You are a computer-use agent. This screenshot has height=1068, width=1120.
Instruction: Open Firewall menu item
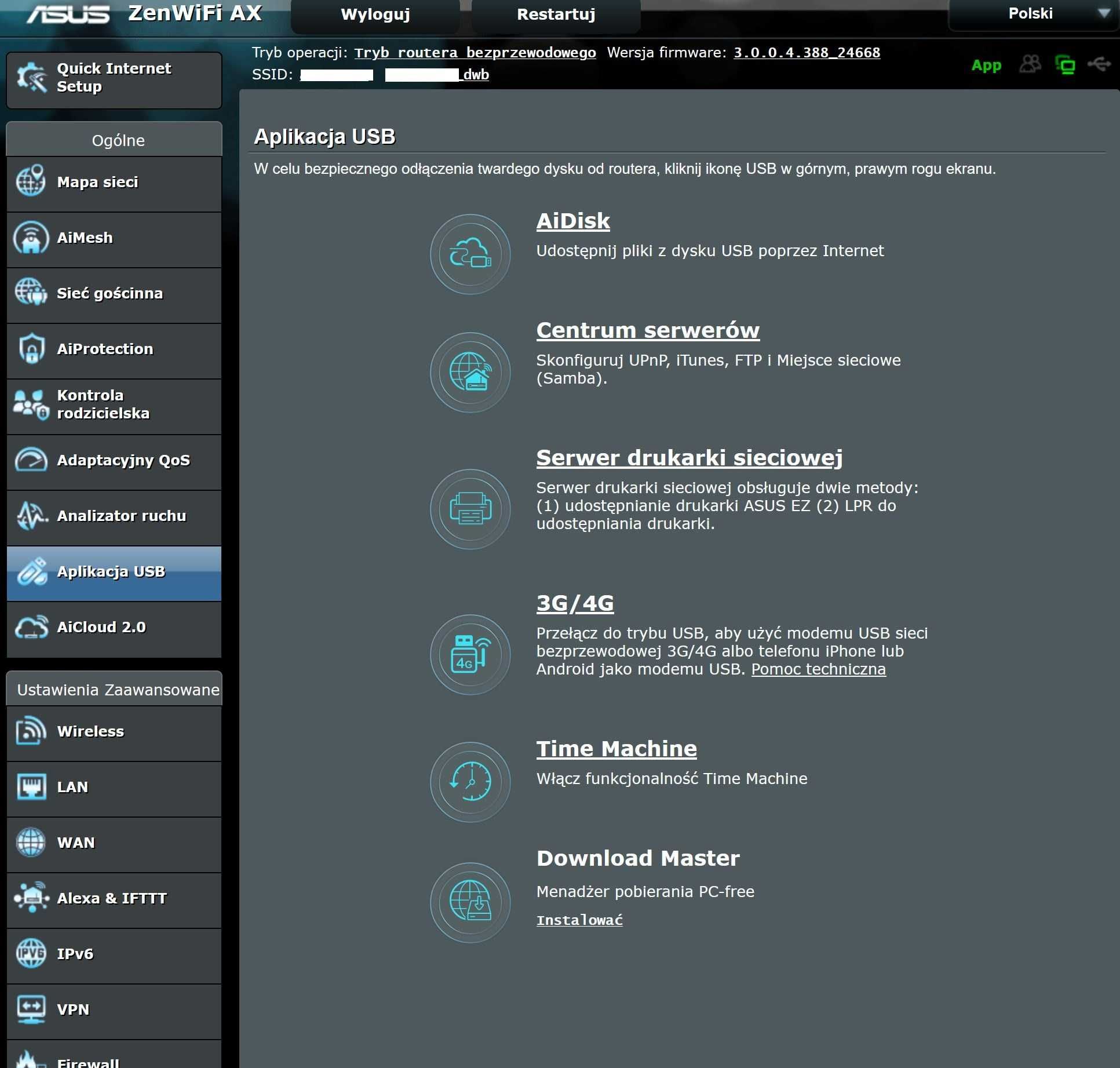click(114, 1054)
